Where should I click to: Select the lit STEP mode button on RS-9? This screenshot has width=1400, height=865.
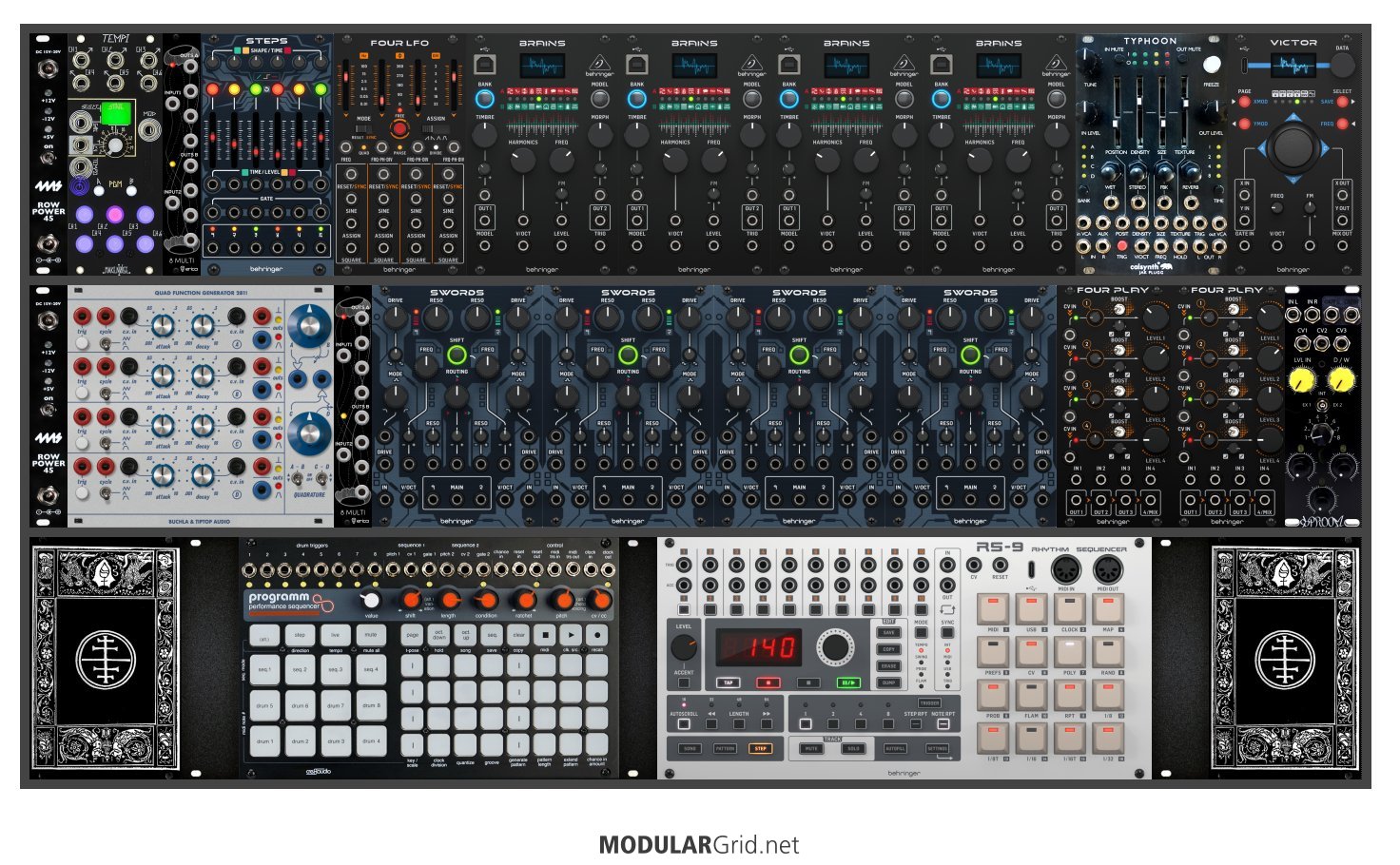(760, 749)
